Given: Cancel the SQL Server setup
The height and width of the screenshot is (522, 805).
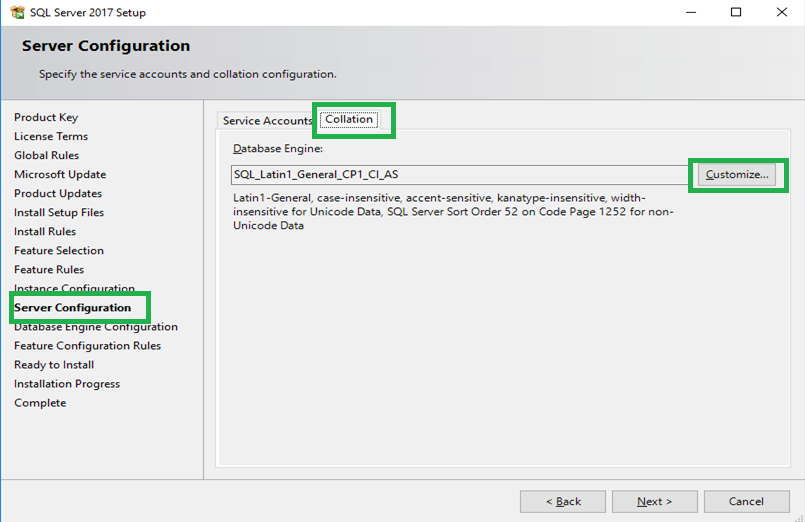Looking at the screenshot, I should (x=746, y=501).
